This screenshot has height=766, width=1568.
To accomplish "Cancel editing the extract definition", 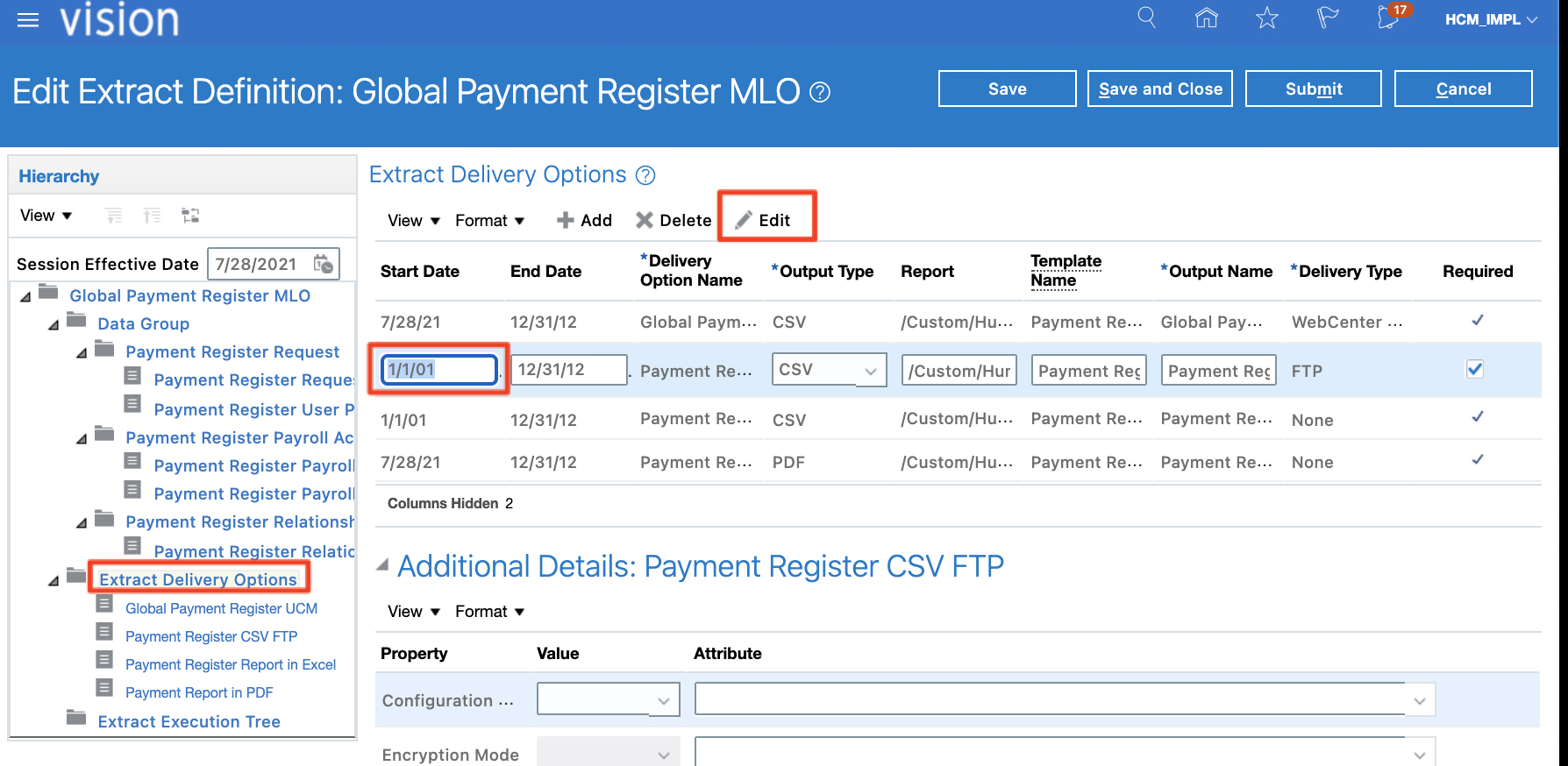I will [x=1463, y=89].
